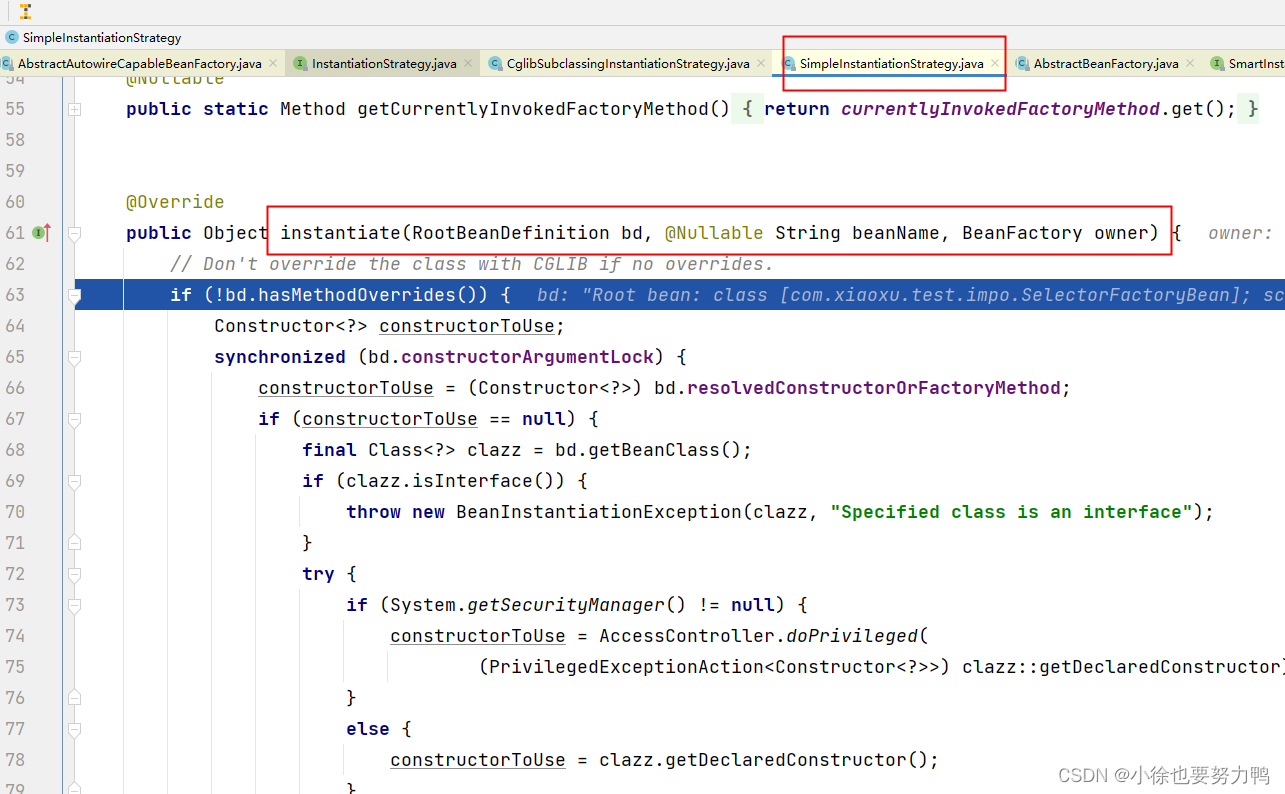The height and width of the screenshot is (794, 1285).
Task: Close the CglibSubclassingInstantiationStrategy.java tab
Action: coord(761,63)
